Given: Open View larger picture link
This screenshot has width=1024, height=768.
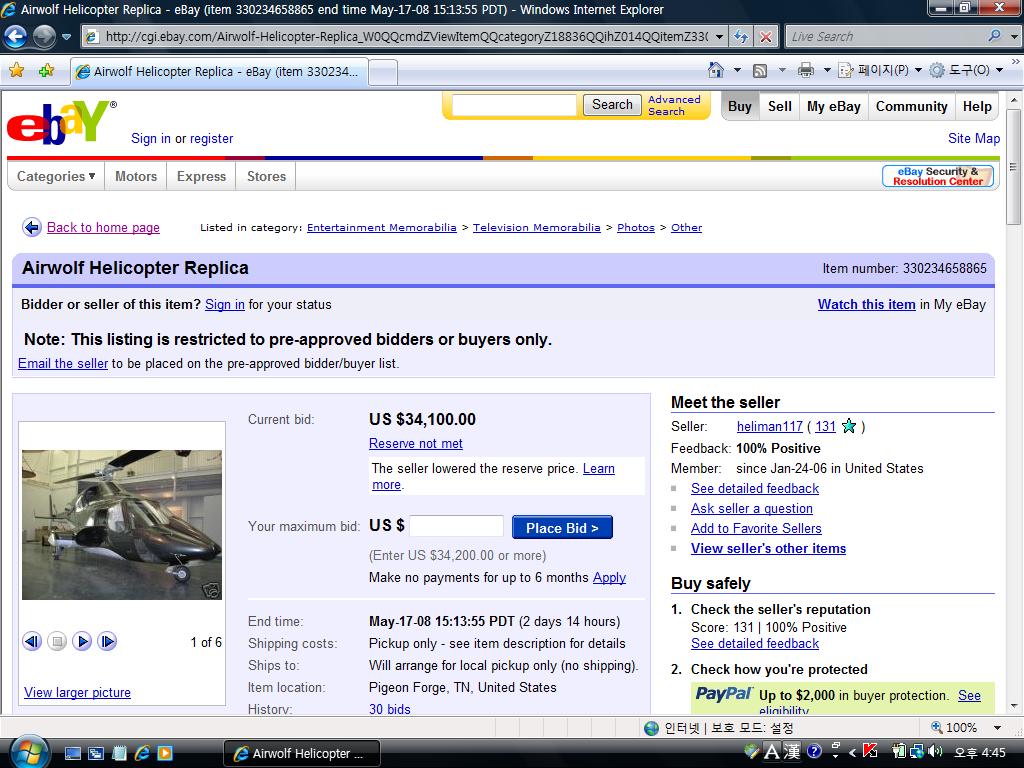Looking at the screenshot, I should [77, 692].
